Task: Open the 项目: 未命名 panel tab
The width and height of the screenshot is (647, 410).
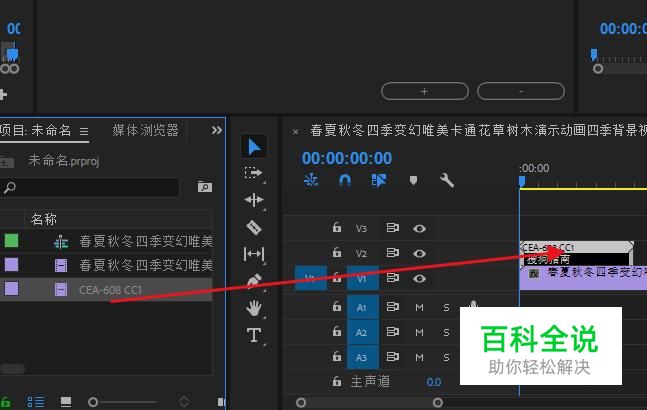Action: [35, 130]
